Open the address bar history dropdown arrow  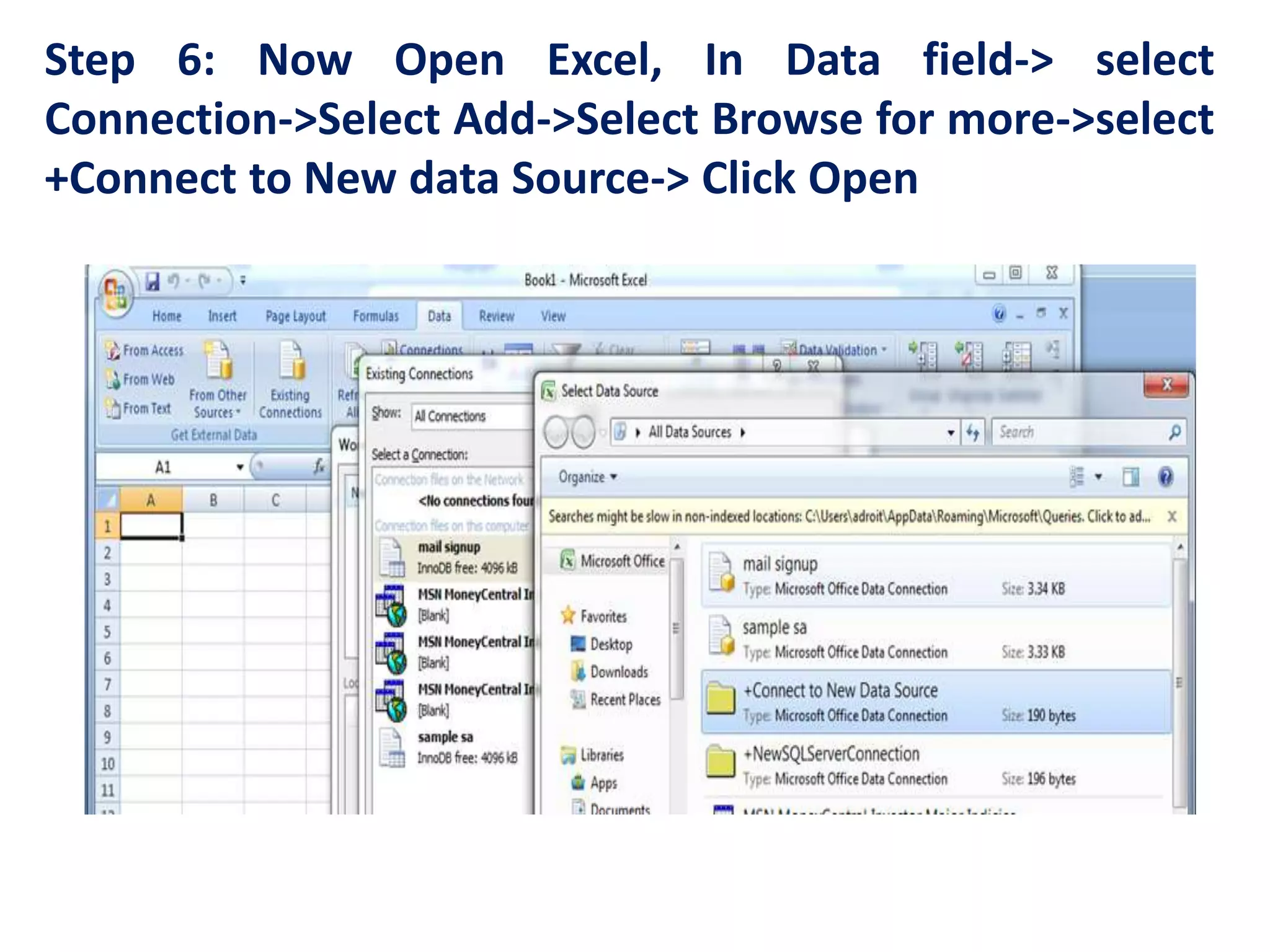coord(950,433)
